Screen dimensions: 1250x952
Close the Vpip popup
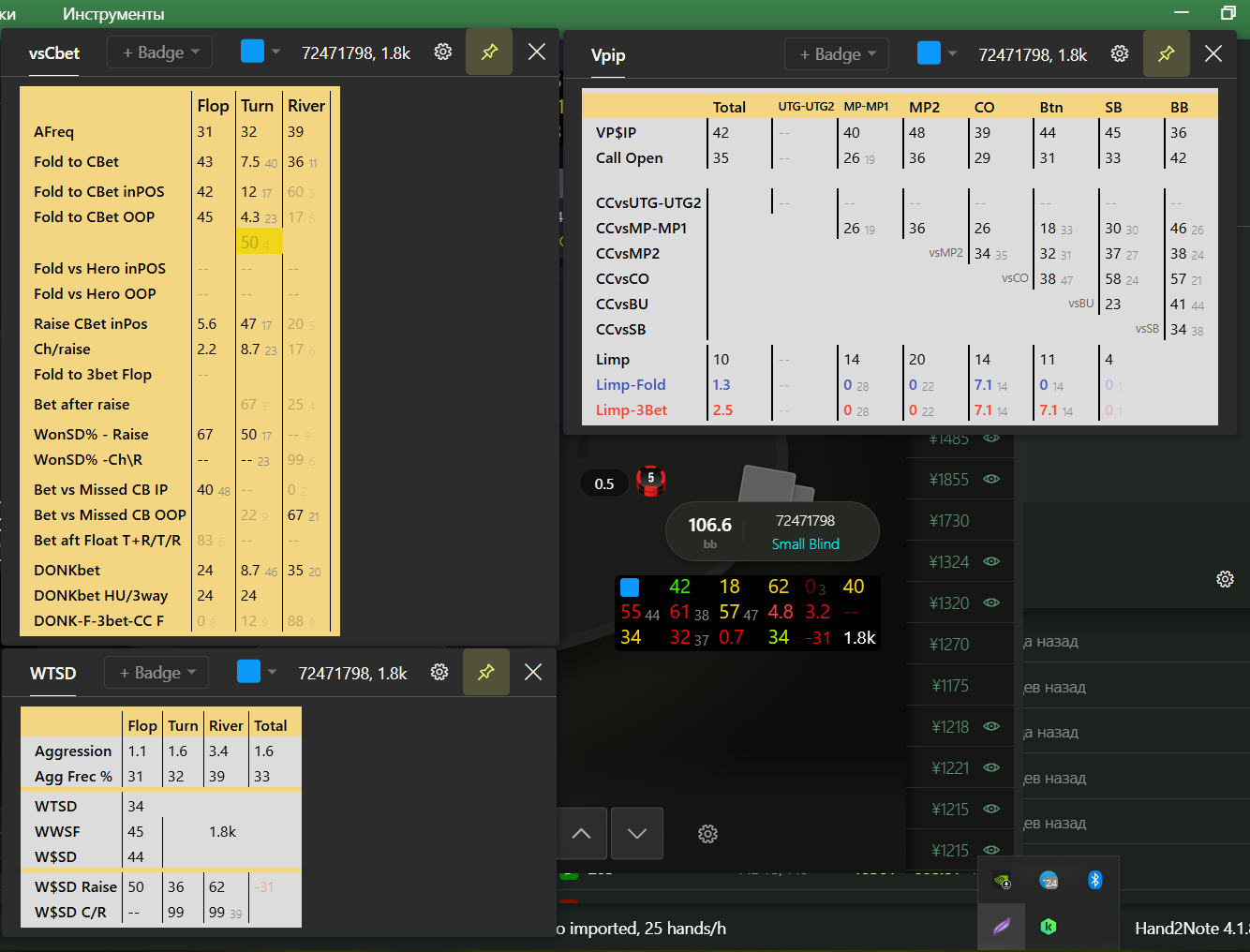coord(1213,54)
